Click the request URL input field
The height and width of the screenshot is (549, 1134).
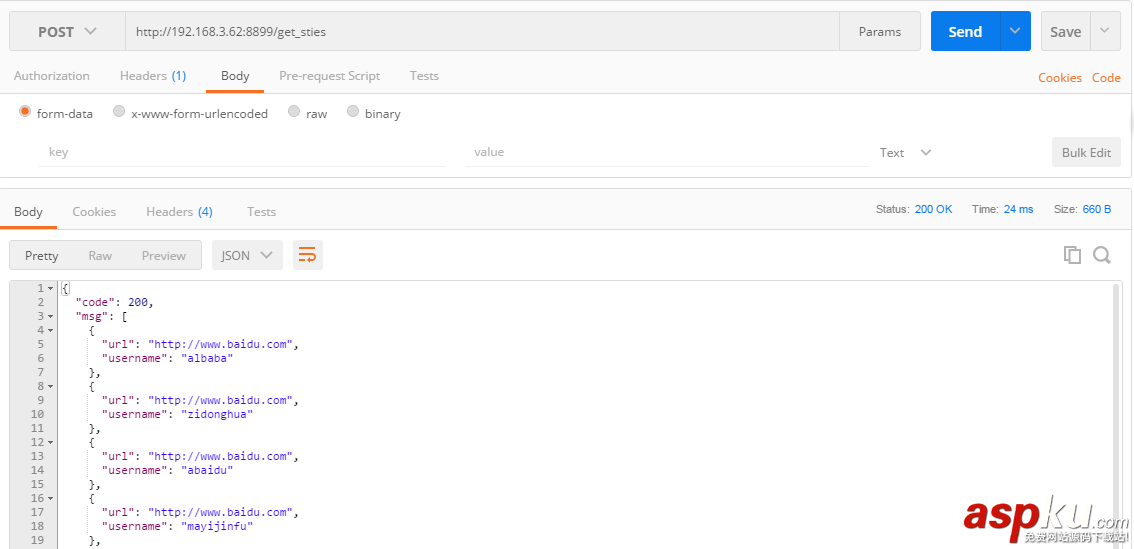click(480, 32)
